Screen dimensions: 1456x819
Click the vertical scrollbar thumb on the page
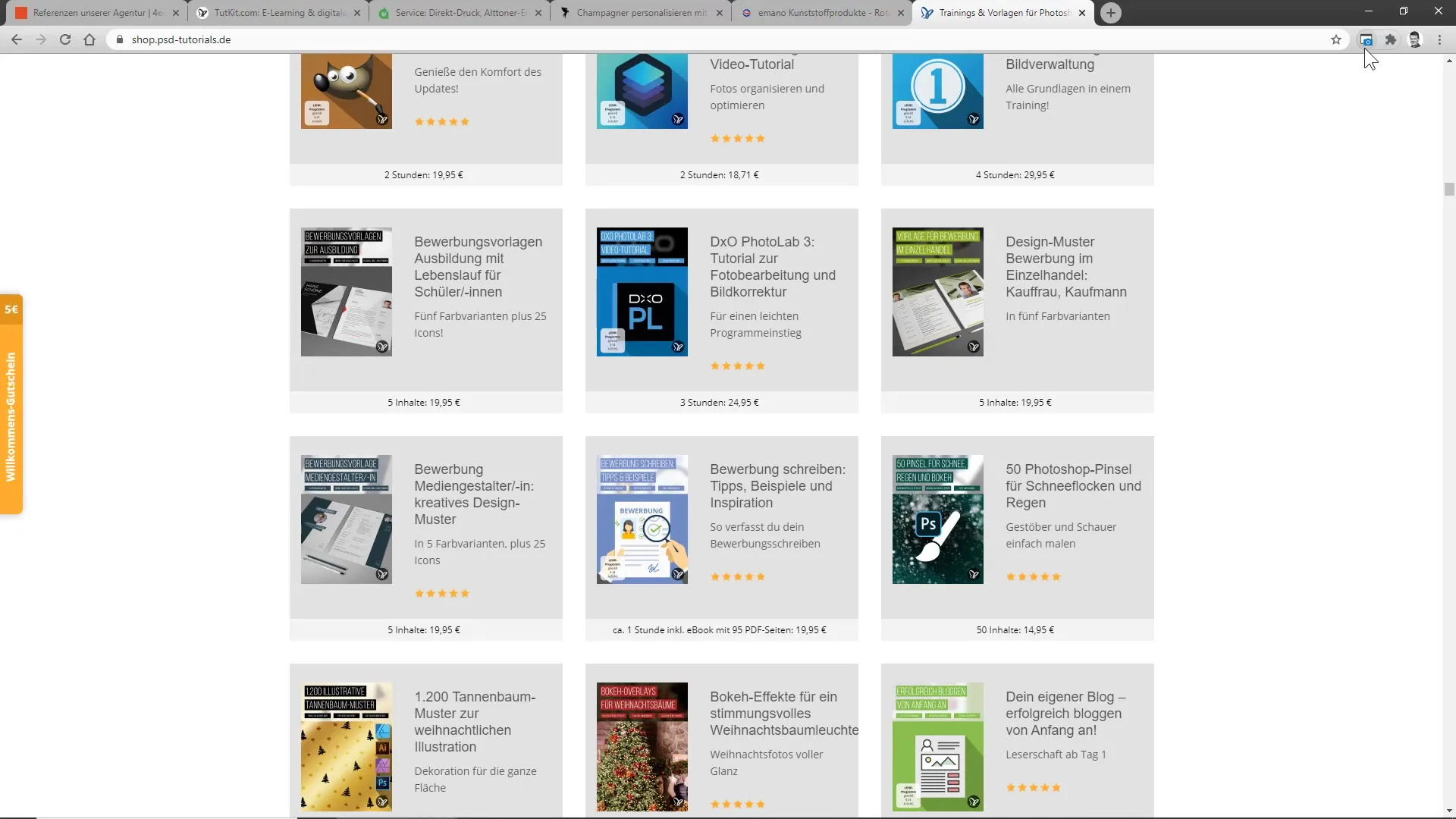pyautogui.click(x=1449, y=190)
